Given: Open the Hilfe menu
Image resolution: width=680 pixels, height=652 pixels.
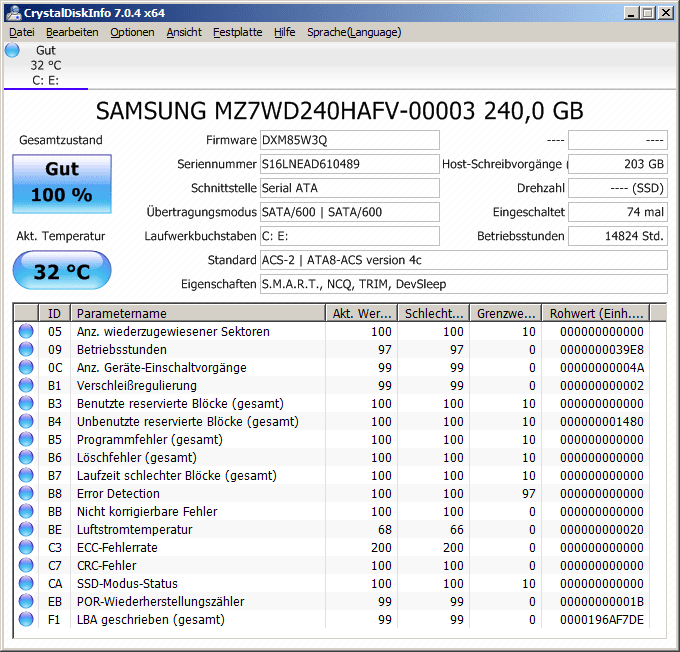Looking at the screenshot, I should coord(284,32).
